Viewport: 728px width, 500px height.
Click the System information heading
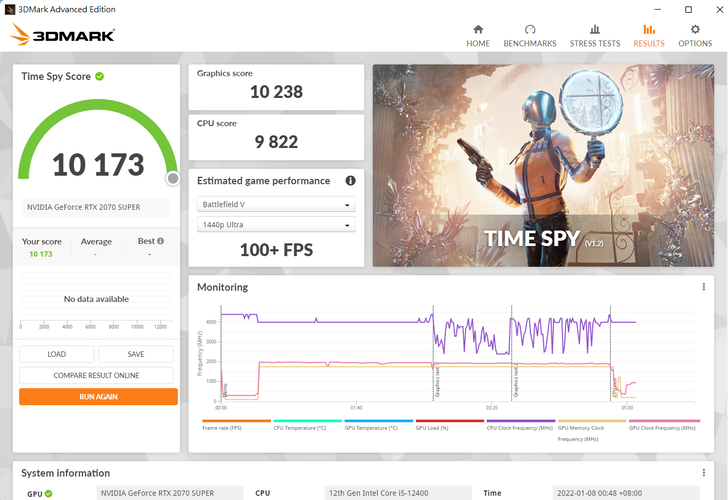[x=65, y=473]
